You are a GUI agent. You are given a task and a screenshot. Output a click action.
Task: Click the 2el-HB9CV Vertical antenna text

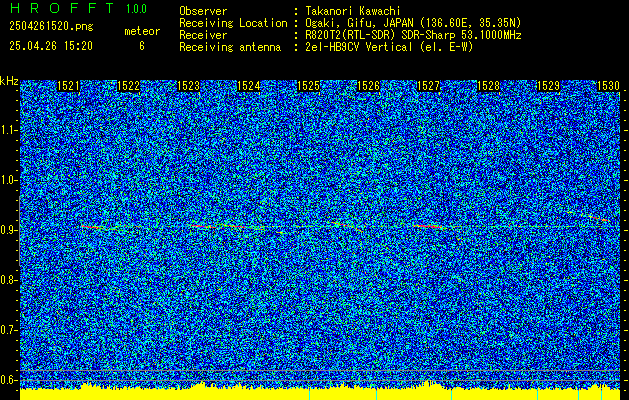pyautogui.click(x=389, y=47)
